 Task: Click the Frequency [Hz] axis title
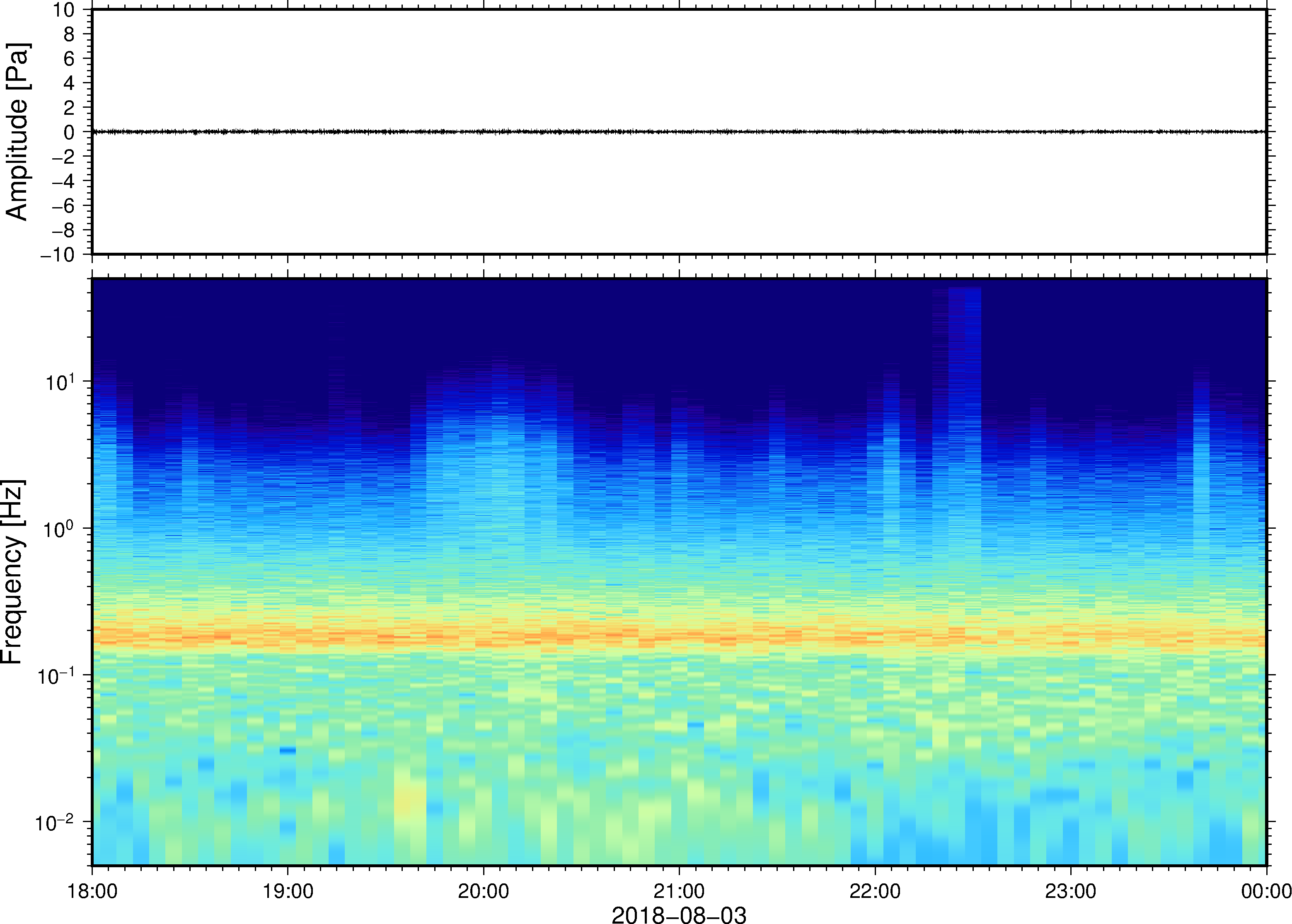point(12,572)
